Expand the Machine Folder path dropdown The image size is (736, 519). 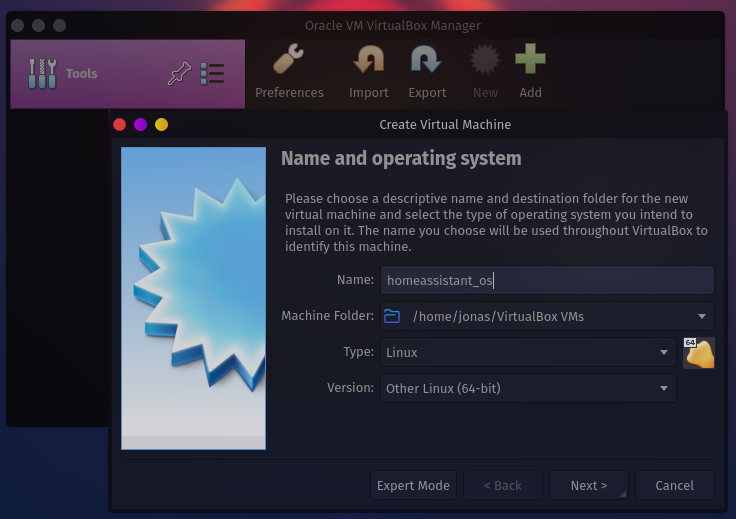[702, 316]
